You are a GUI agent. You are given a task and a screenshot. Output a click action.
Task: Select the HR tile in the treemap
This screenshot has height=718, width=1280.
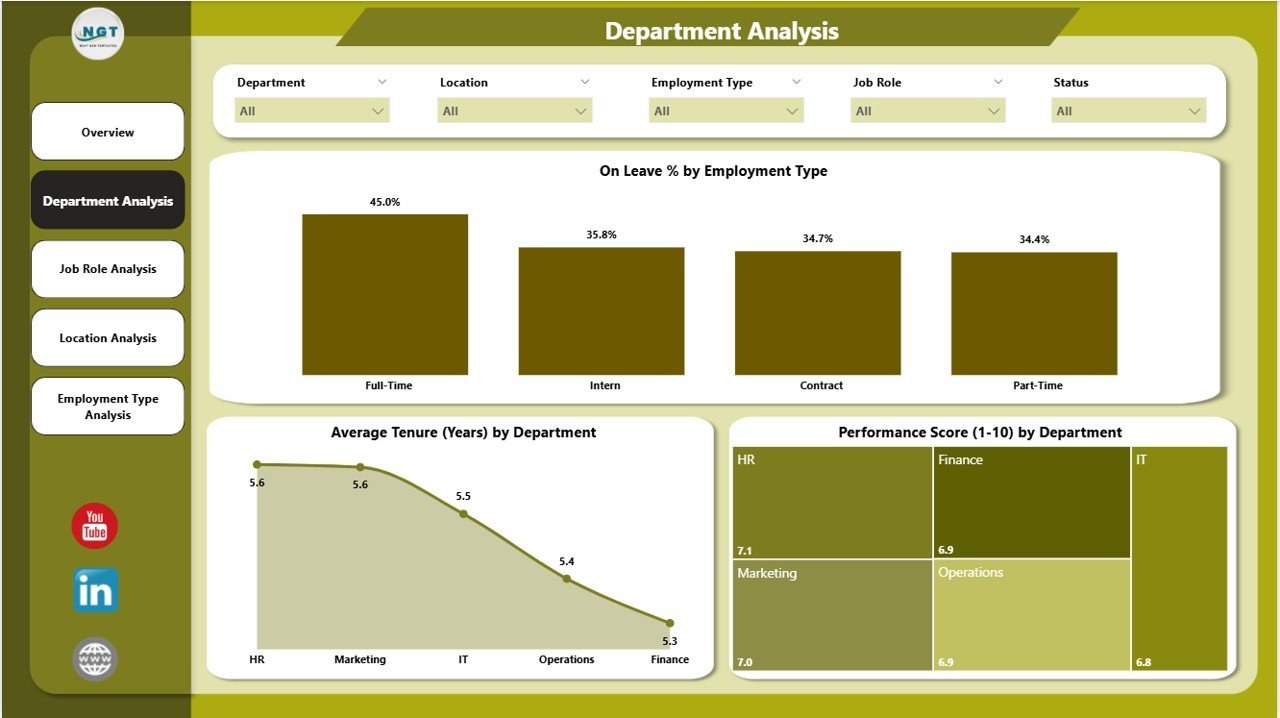point(831,501)
